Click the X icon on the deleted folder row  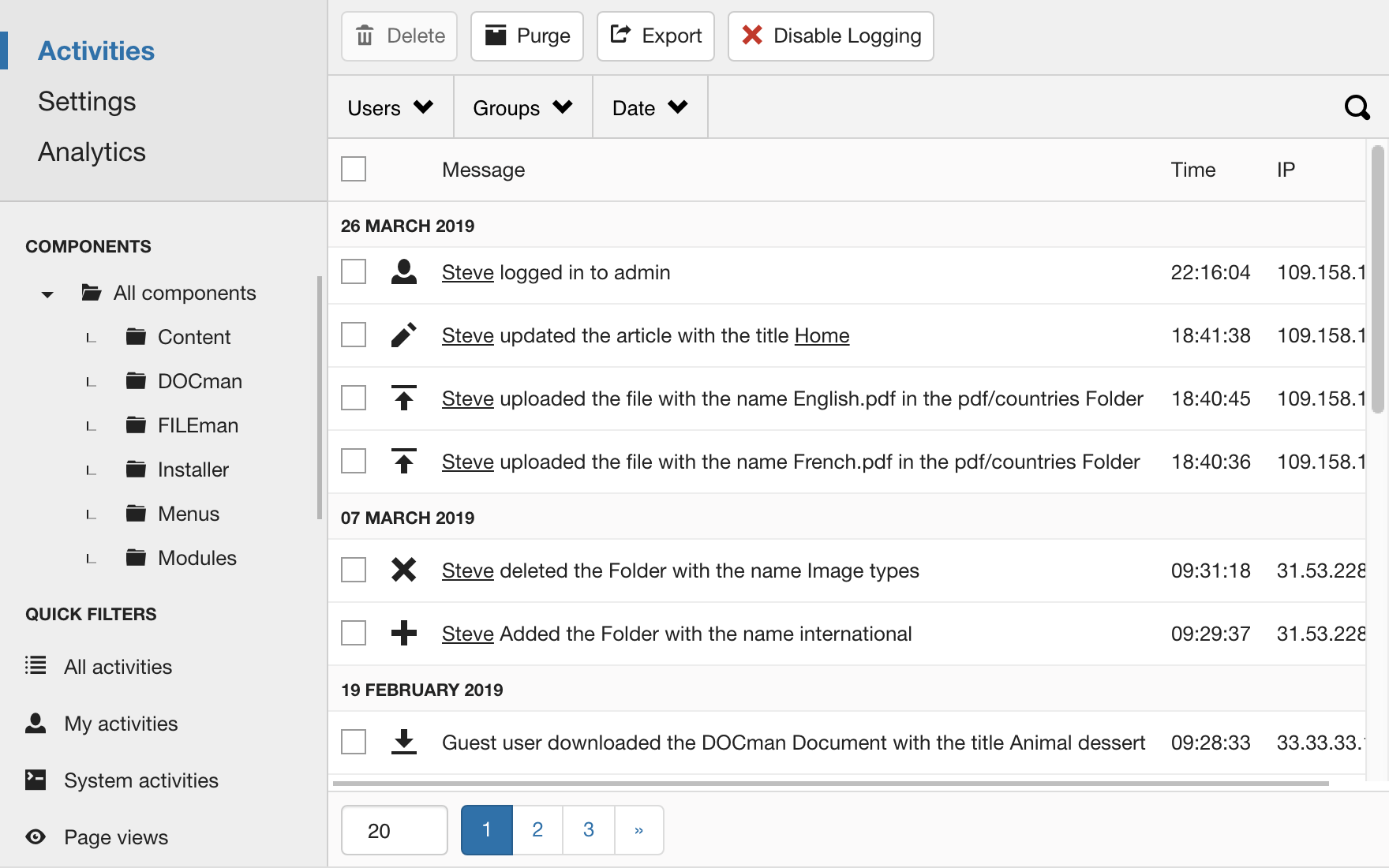click(x=403, y=570)
